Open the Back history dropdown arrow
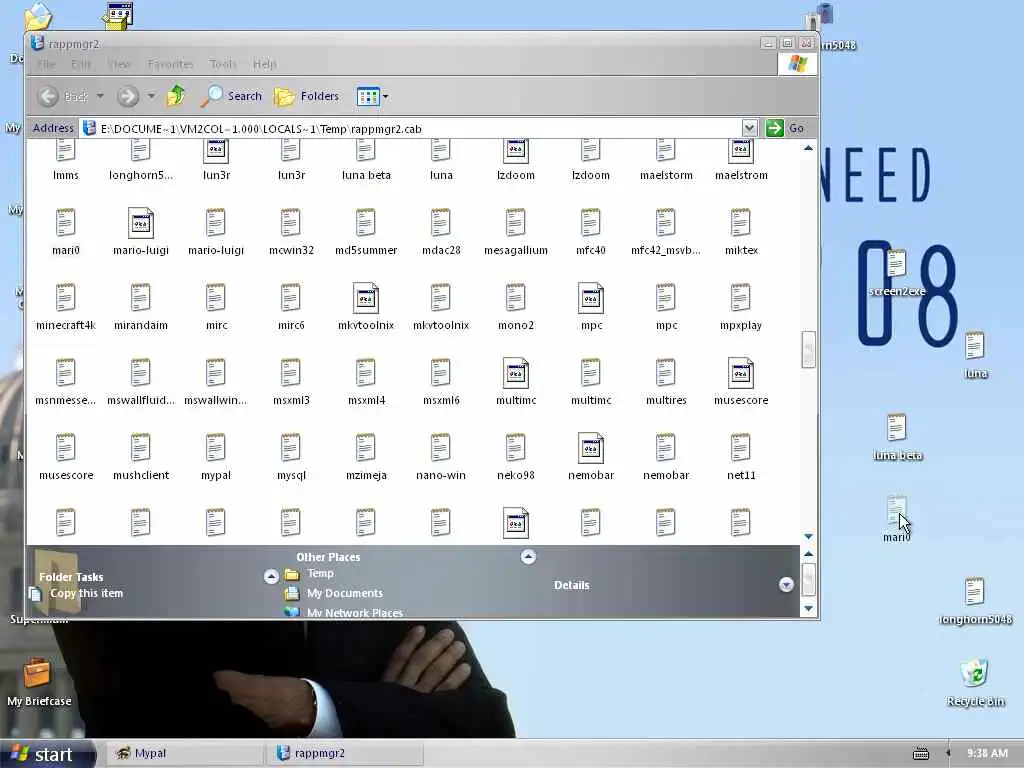The image size is (1024, 768). point(100,96)
